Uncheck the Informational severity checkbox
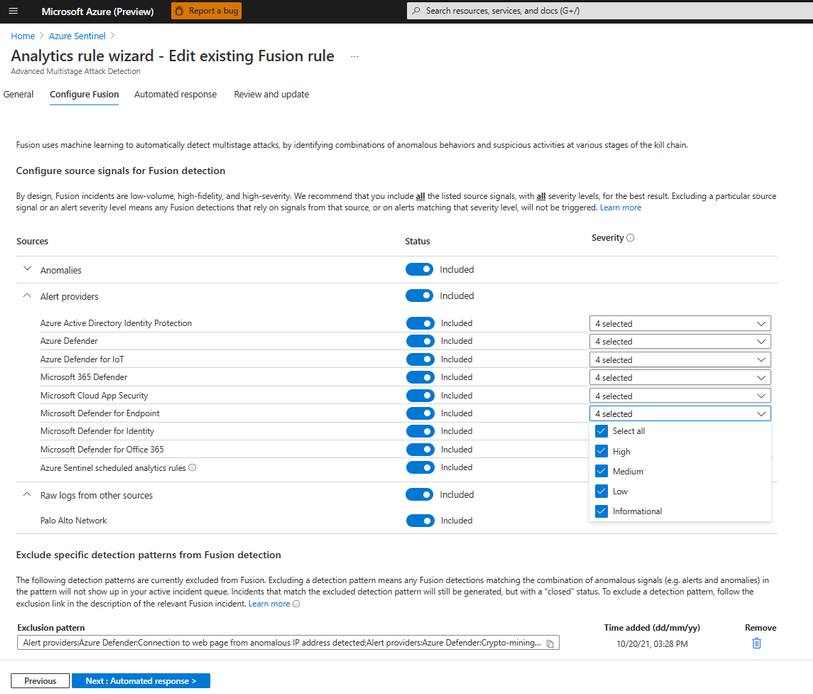Viewport: 813px width, 694px height. [601, 511]
